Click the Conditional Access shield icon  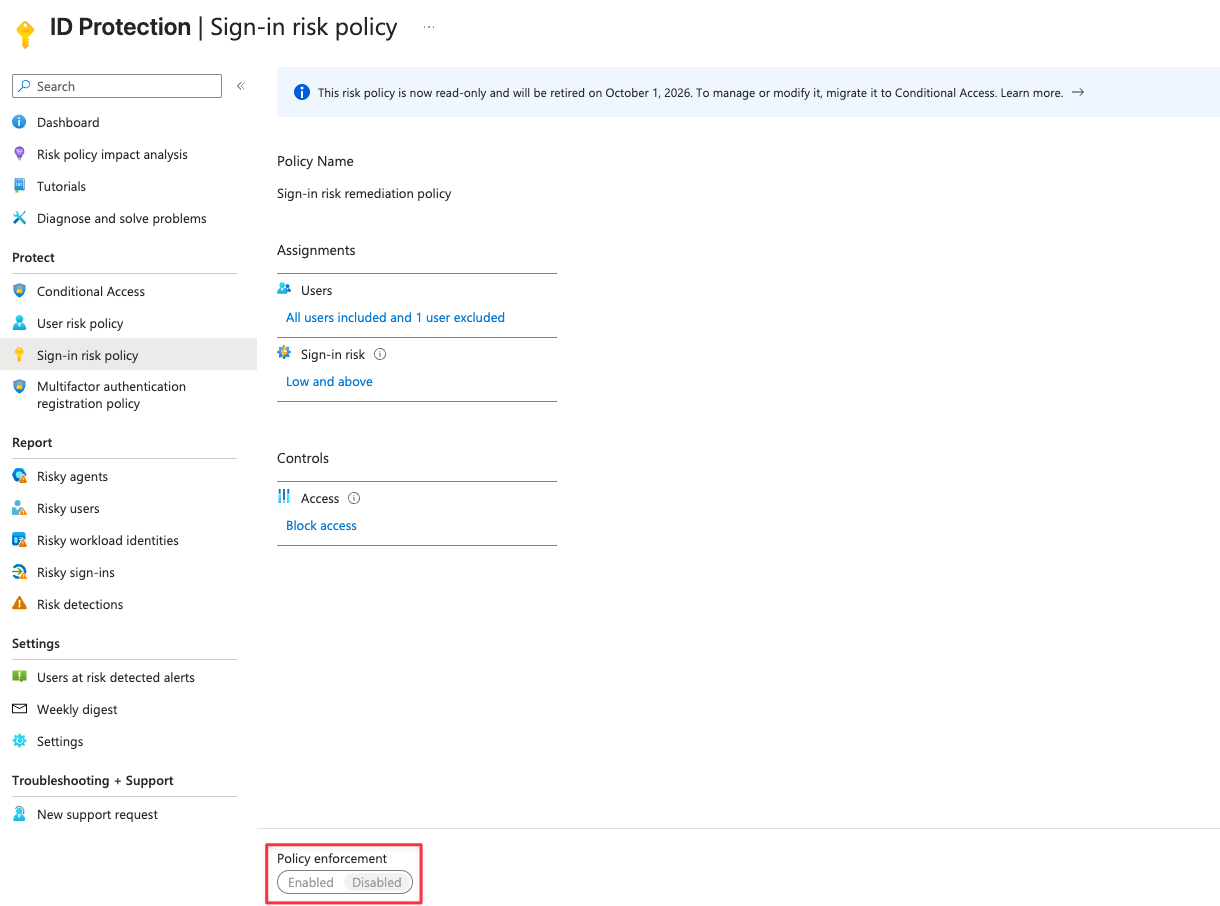[19, 291]
